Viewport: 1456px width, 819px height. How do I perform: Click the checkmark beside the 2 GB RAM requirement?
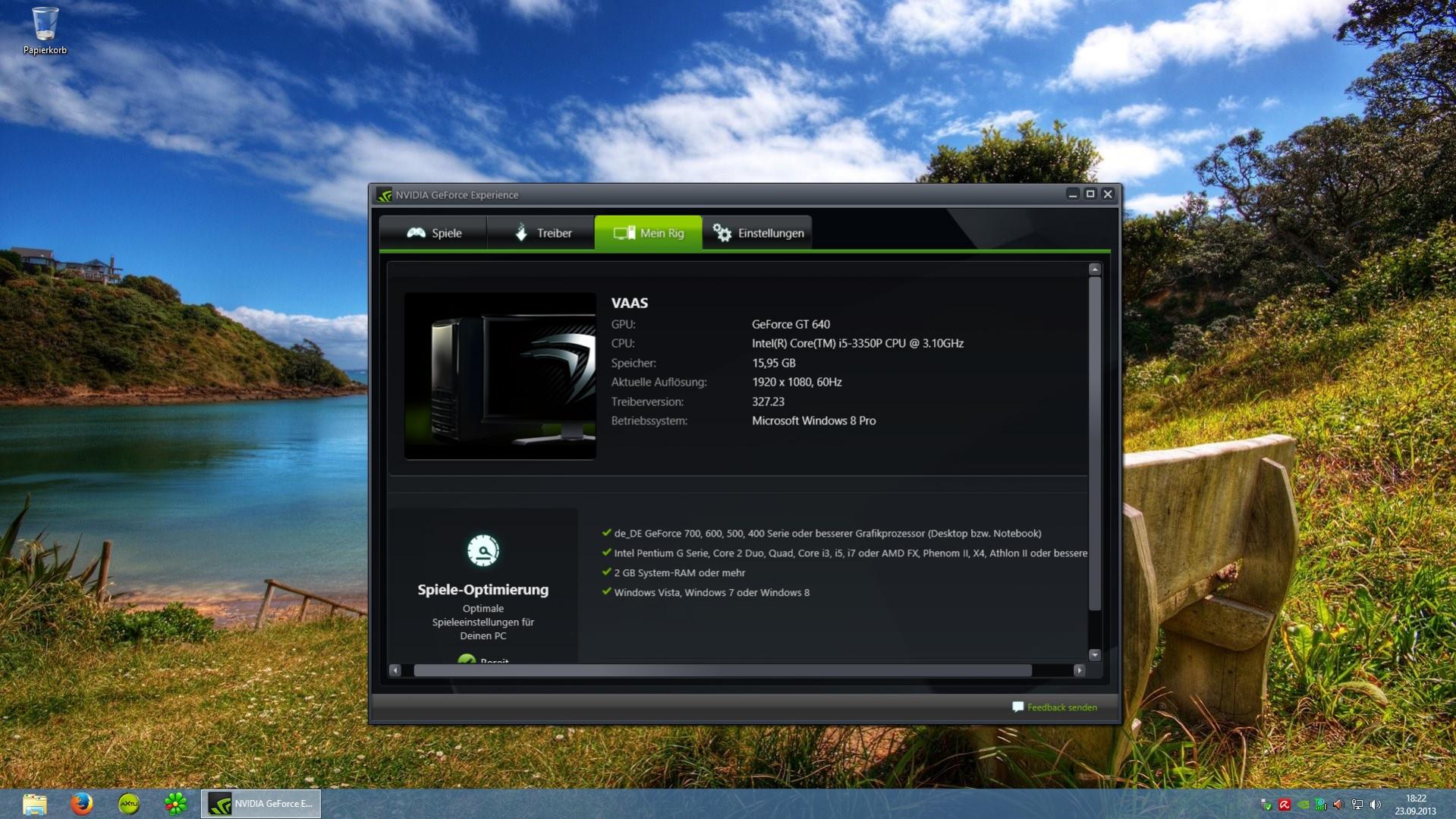point(606,572)
